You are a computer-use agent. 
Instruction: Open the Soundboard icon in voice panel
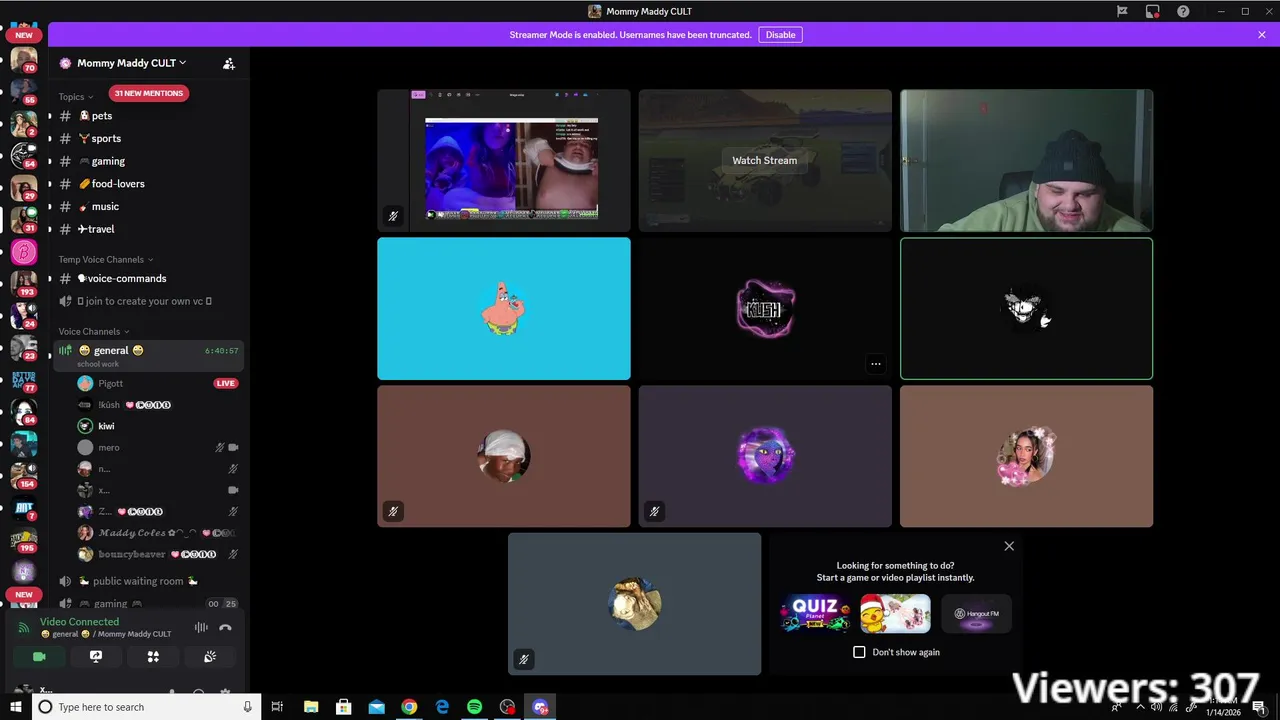point(210,657)
